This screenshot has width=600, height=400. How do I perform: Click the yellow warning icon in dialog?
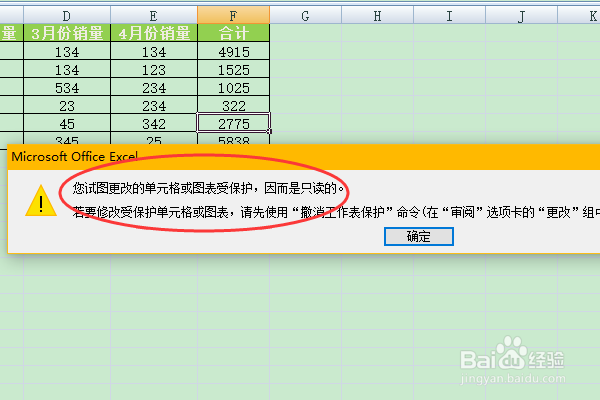[x=41, y=201]
